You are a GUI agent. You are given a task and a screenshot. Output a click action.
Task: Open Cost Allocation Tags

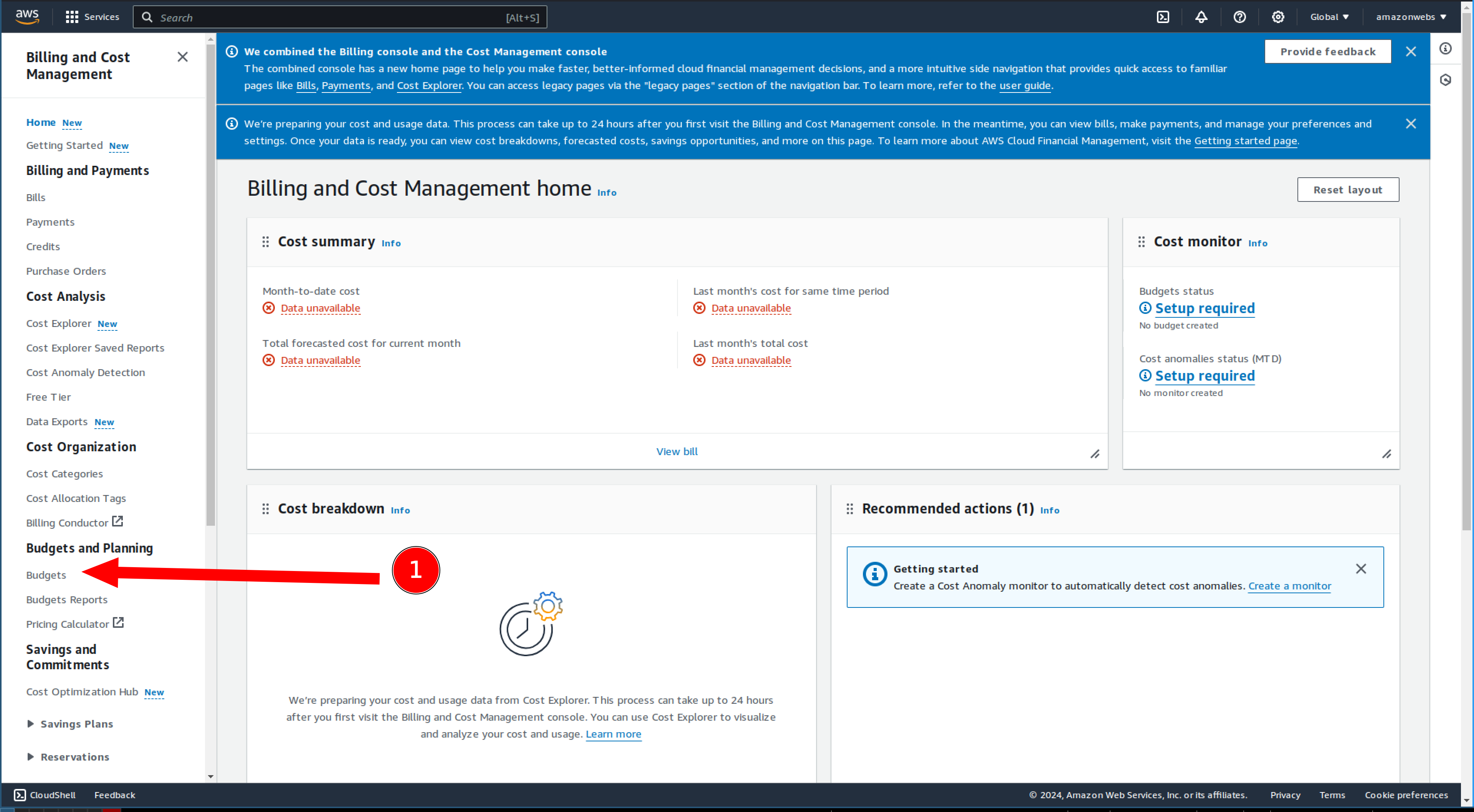pos(76,498)
